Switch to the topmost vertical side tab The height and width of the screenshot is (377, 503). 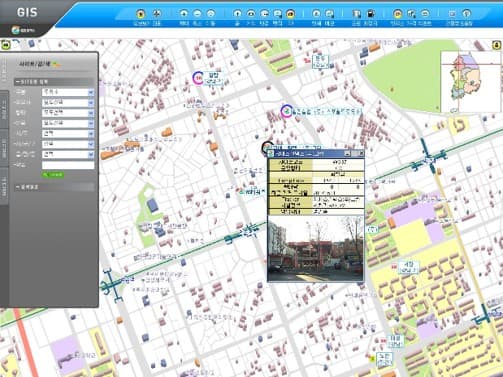(x=4, y=70)
